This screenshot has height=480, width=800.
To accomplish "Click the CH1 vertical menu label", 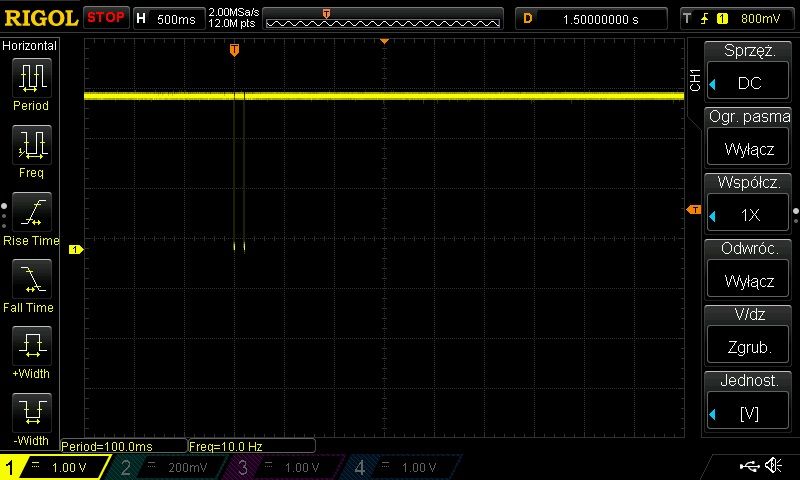I will pyautogui.click(x=695, y=80).
